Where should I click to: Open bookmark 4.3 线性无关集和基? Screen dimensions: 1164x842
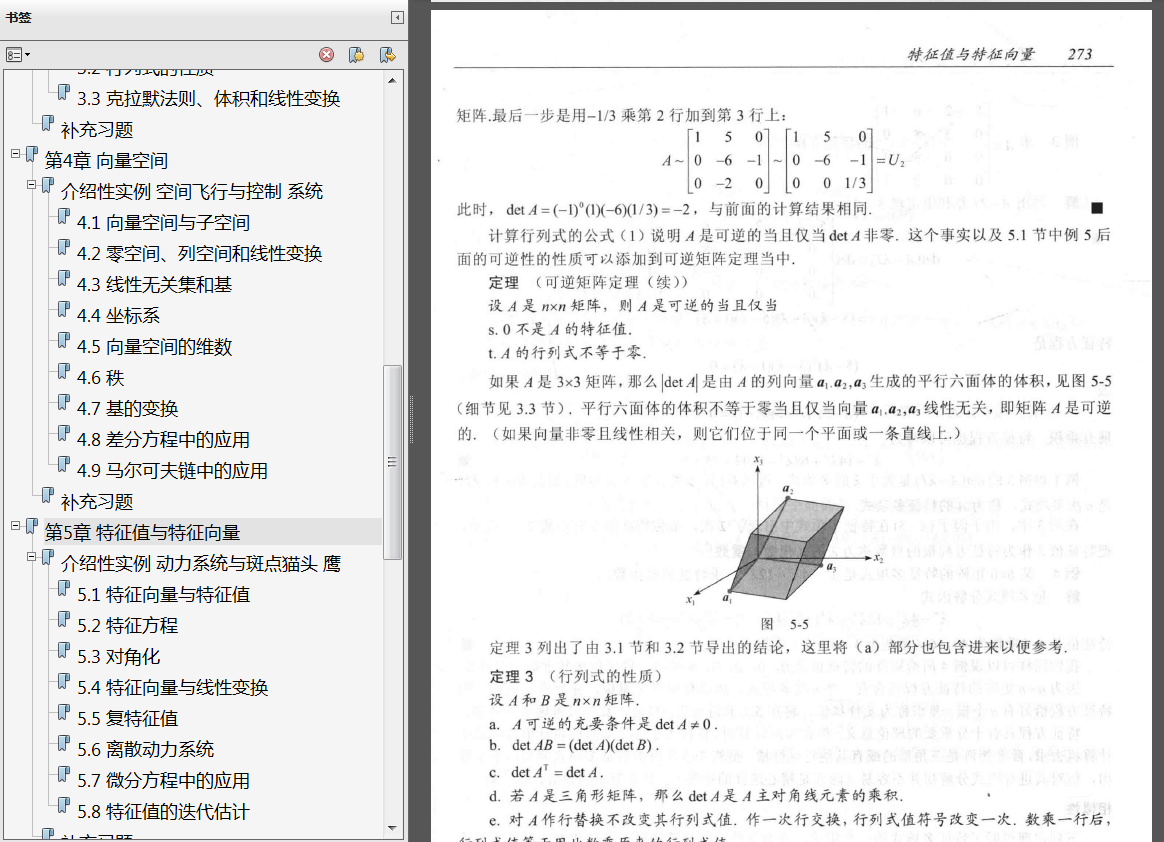154,285
